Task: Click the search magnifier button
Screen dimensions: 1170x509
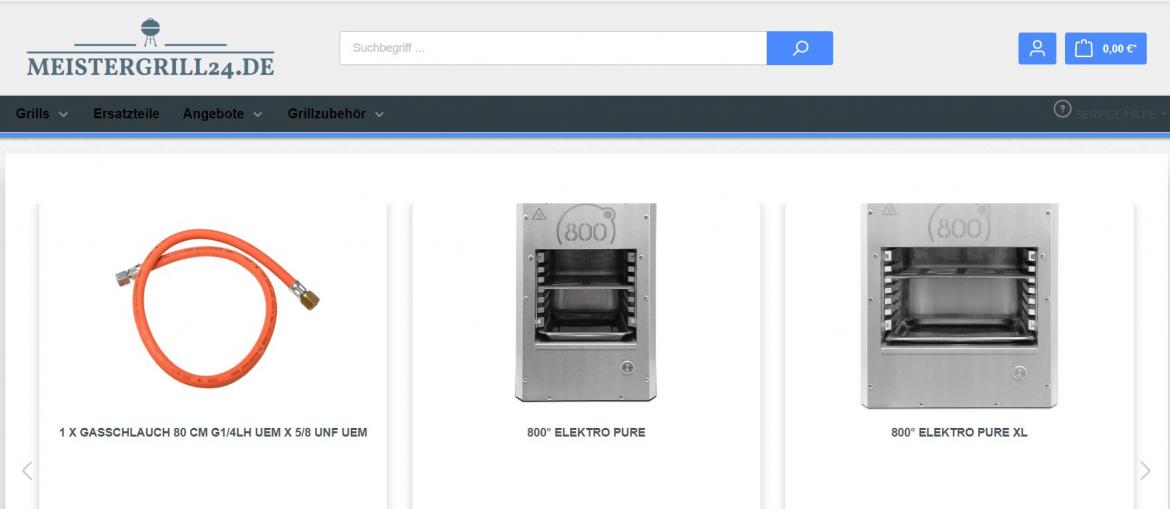Action: point(800,48)
